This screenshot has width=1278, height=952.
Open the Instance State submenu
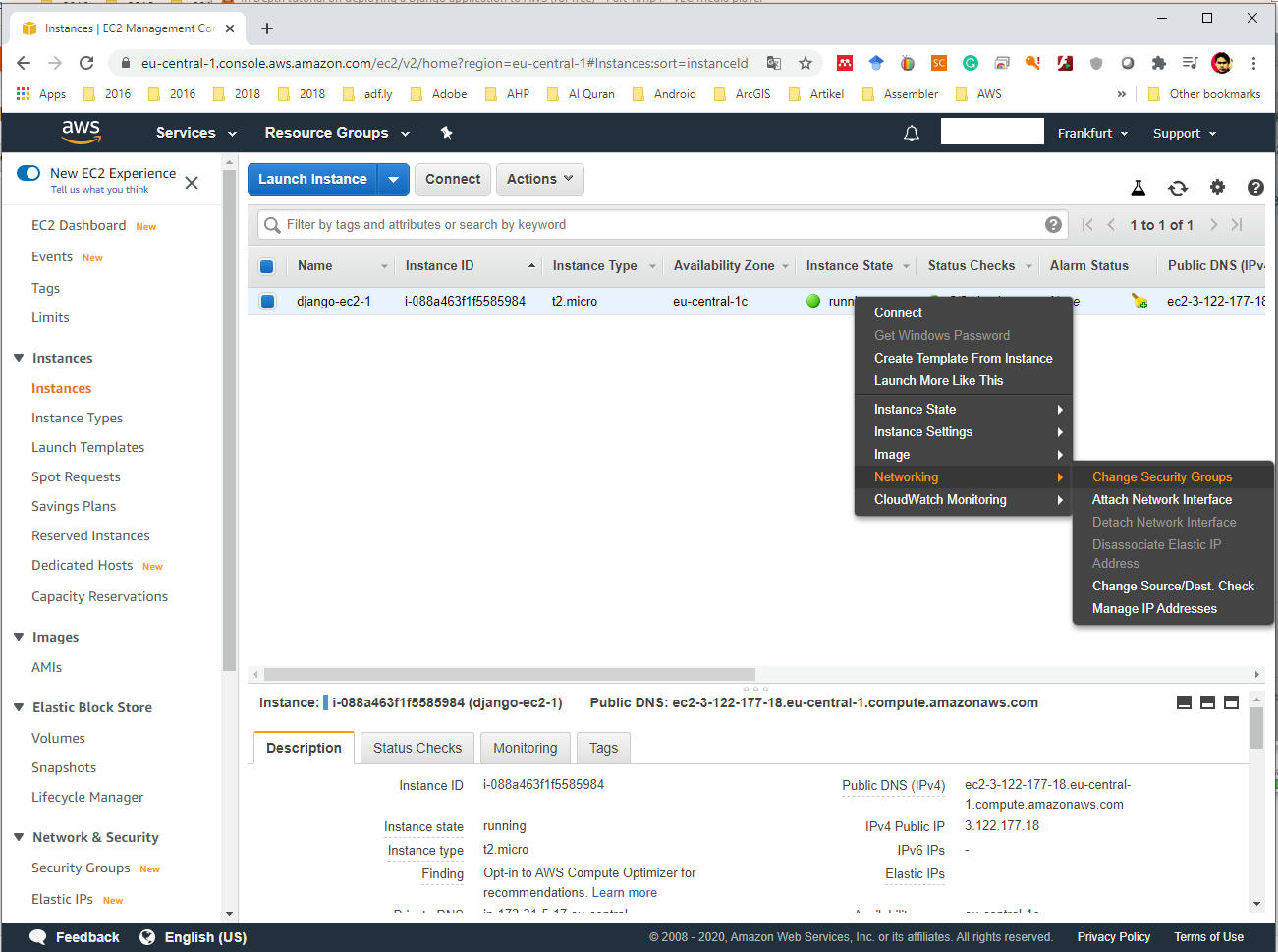pyautogui.click(x=963, y=409)
